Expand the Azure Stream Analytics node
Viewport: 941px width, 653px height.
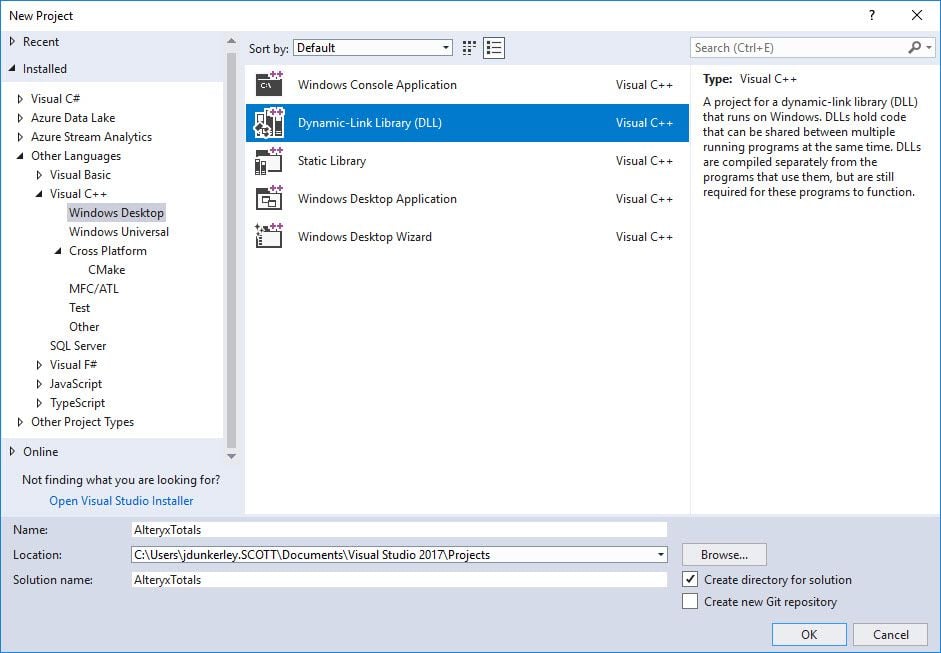click(x=20, y=137)
